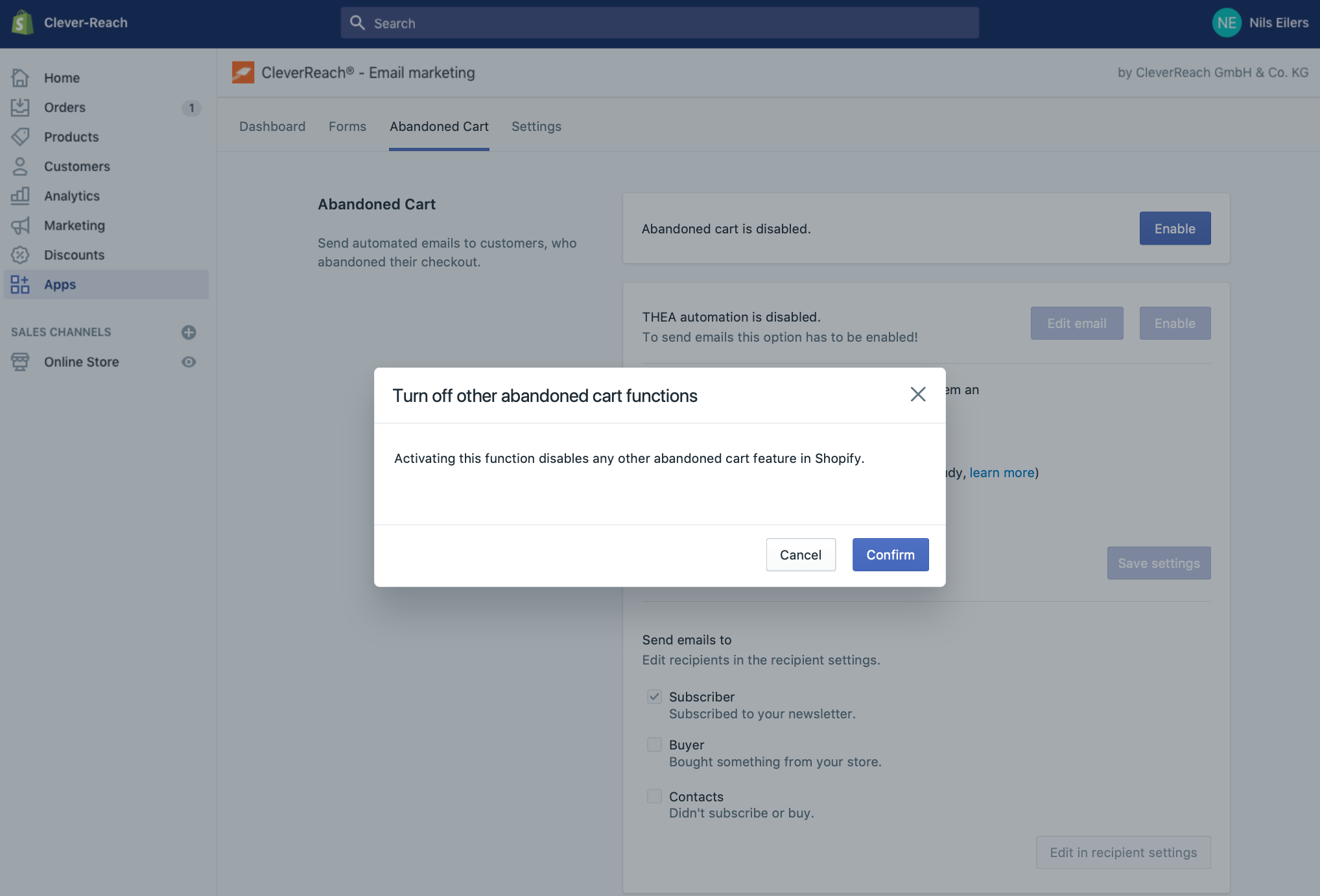This screenshot has width=1320, height=896.
Task: Close dialog with the X icon
Action: 917,394
